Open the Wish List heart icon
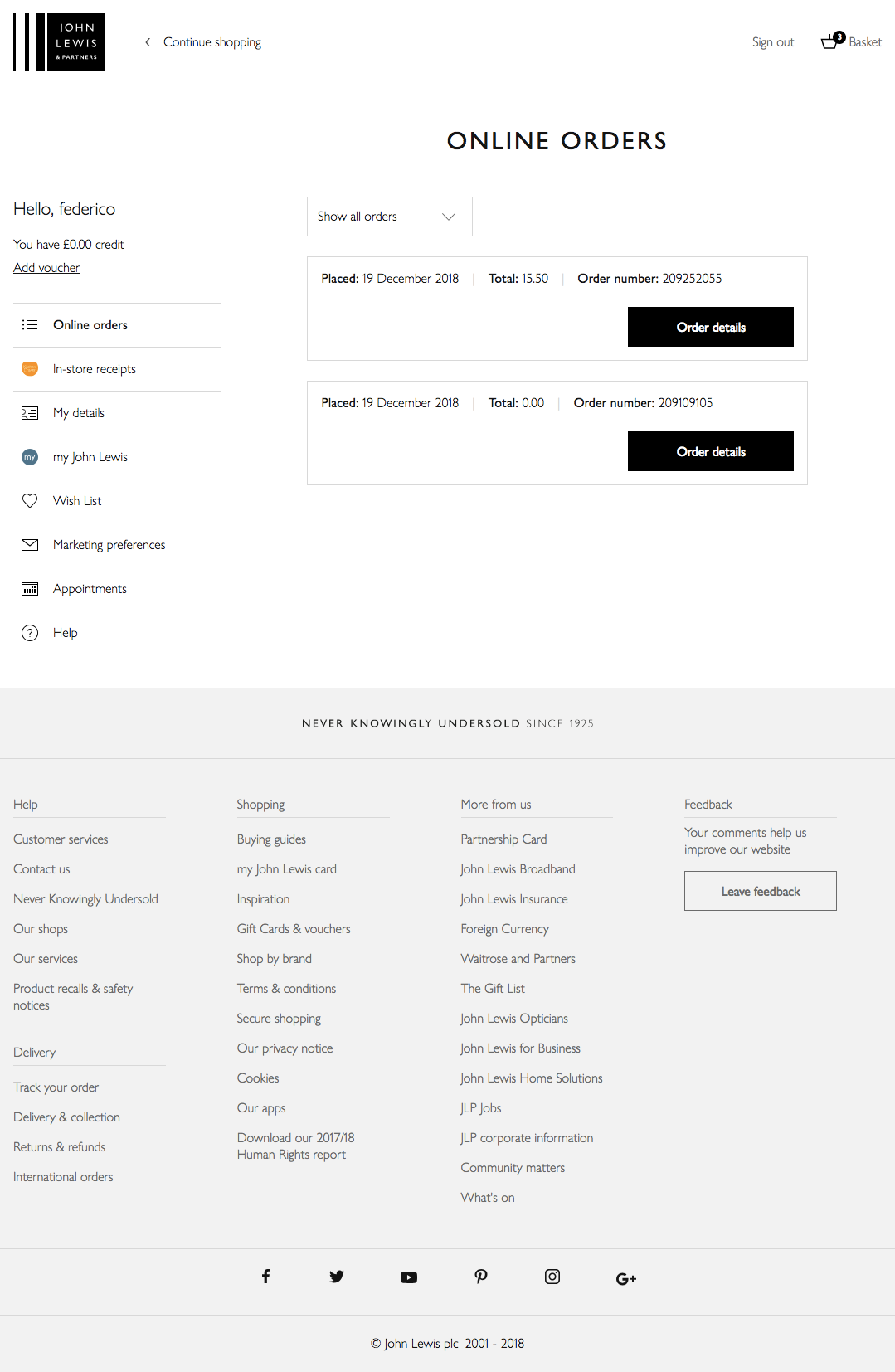The image size is (895, 1372). pyautogui.click(x=30, y=500)
